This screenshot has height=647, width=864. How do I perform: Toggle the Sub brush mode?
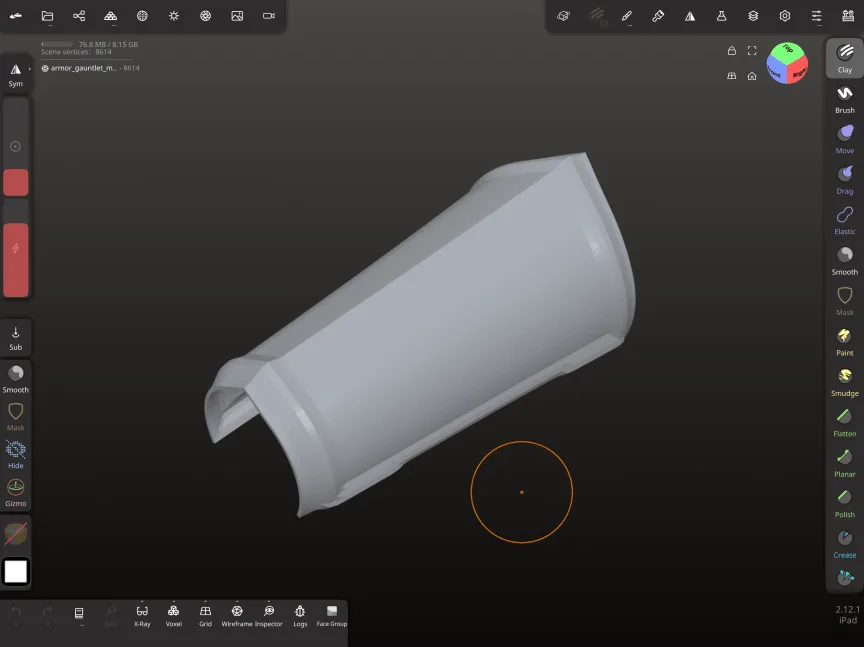click(15, 338)
